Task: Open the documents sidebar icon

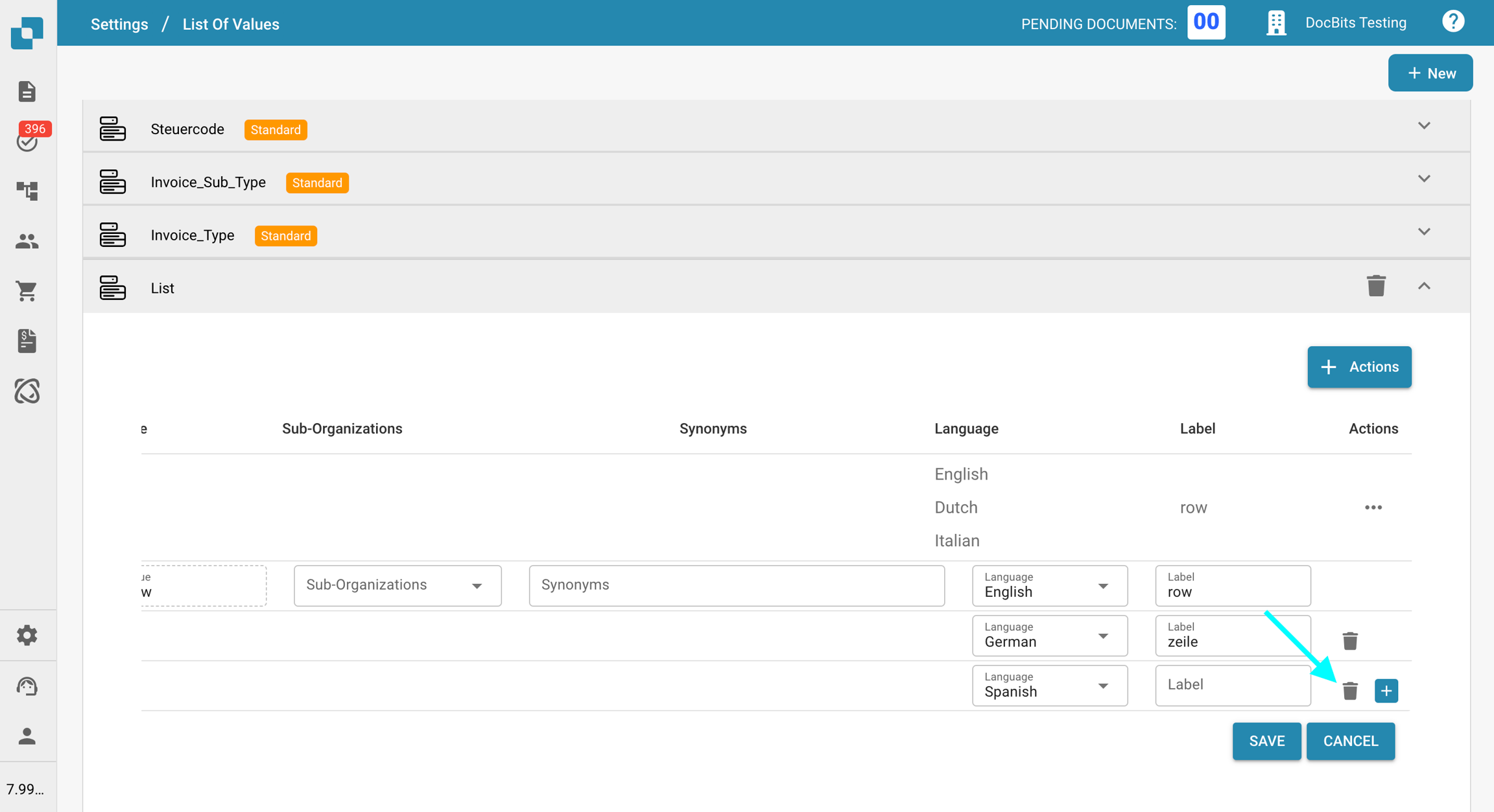Action: click(27, 91)
